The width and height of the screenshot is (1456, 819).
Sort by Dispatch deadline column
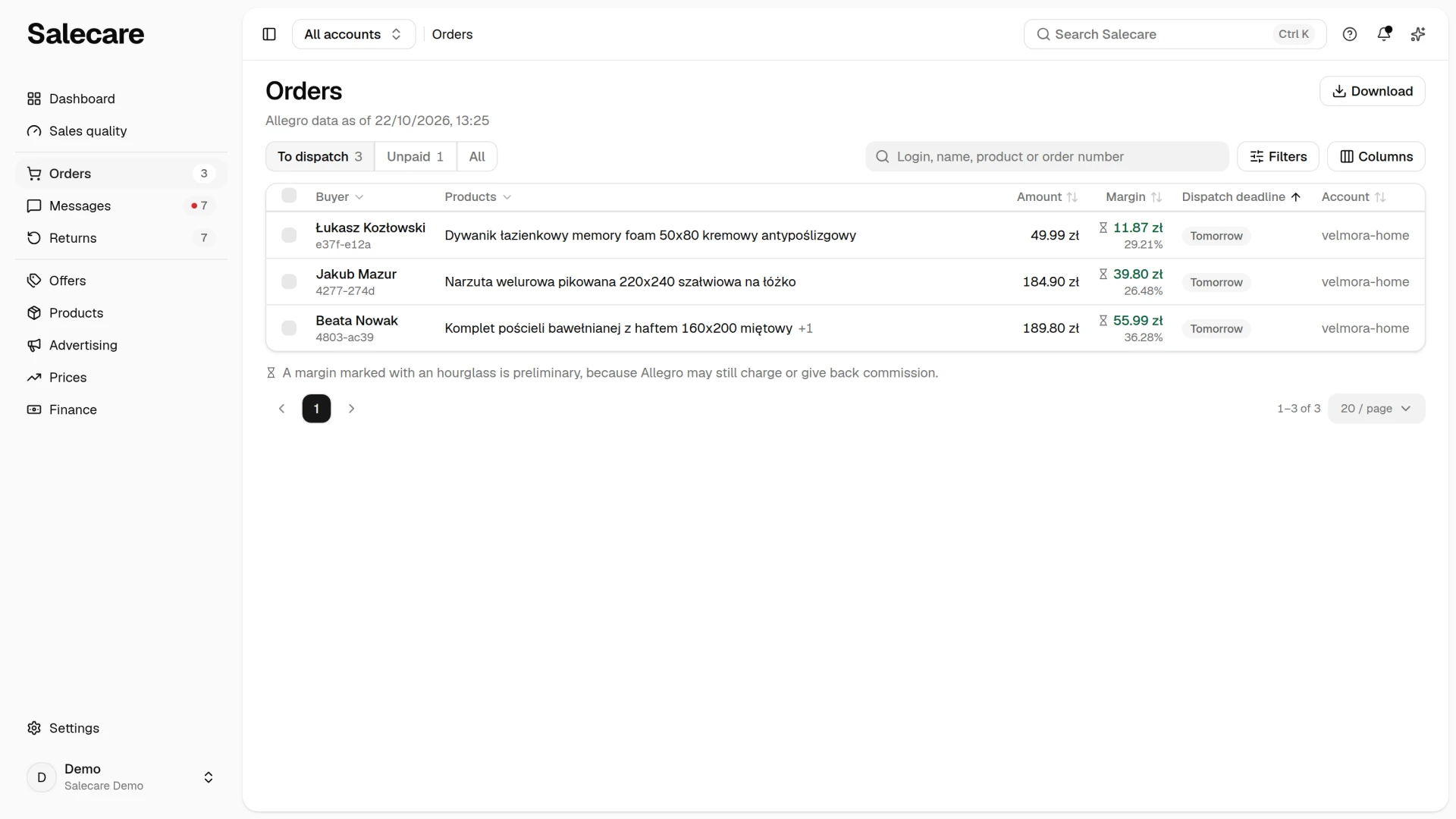coord(1241,197)
